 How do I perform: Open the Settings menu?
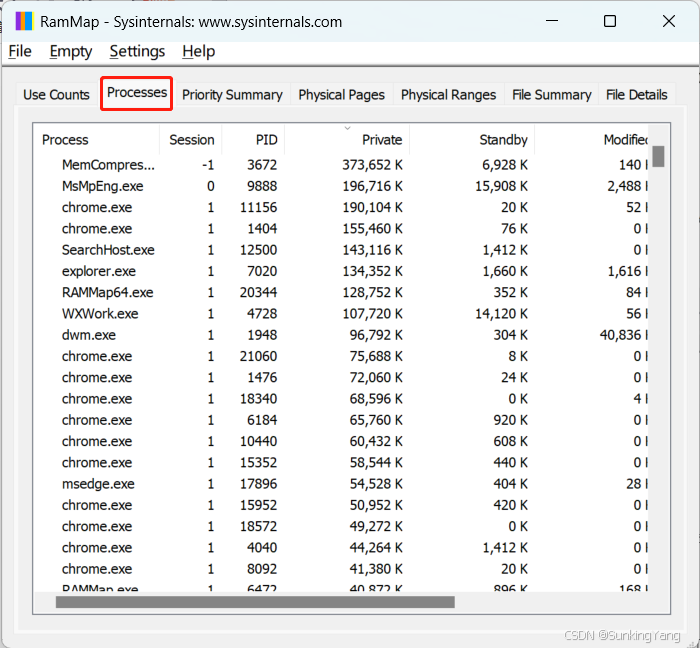pos(137,52)
